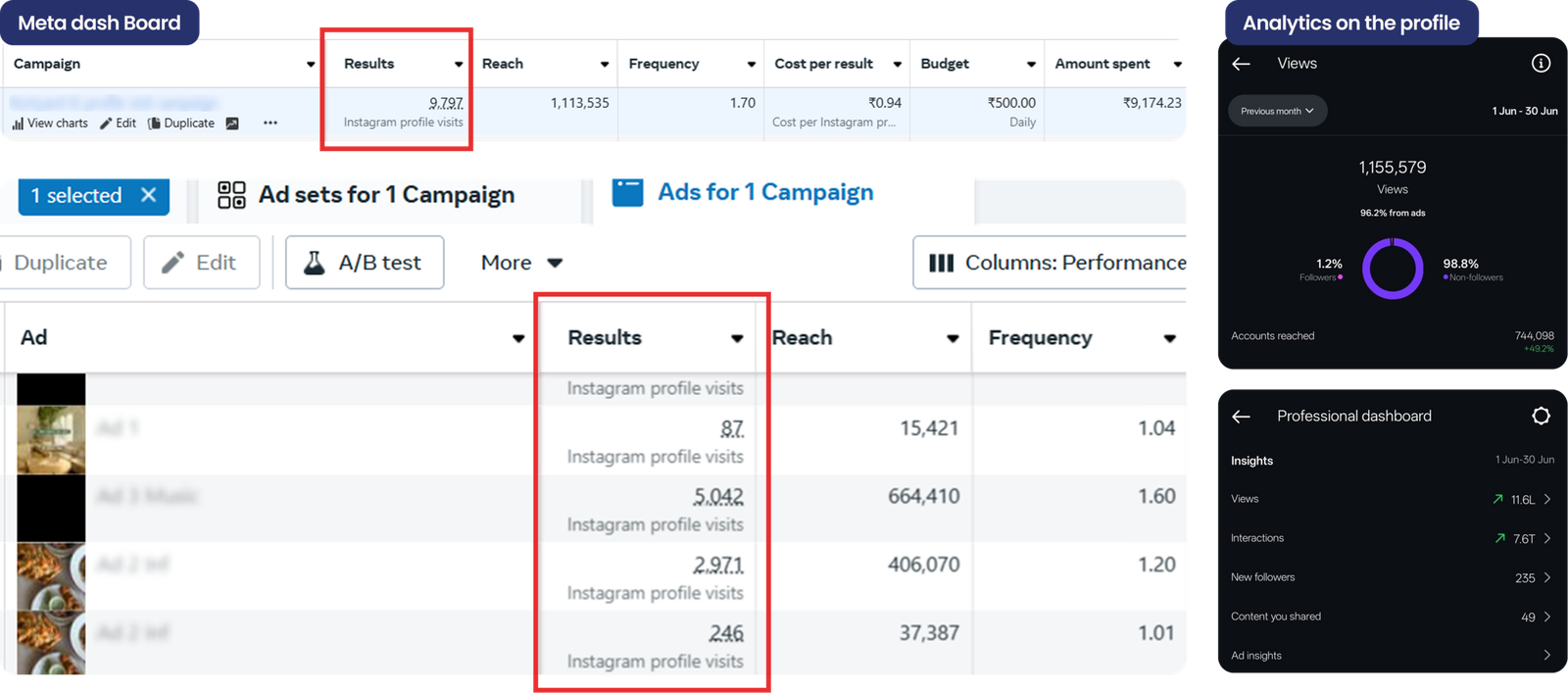The width and height of the screenshot is (1568, 693).
Task: Click the campaign Duplicate icon
Action: (x=154, y=124)
